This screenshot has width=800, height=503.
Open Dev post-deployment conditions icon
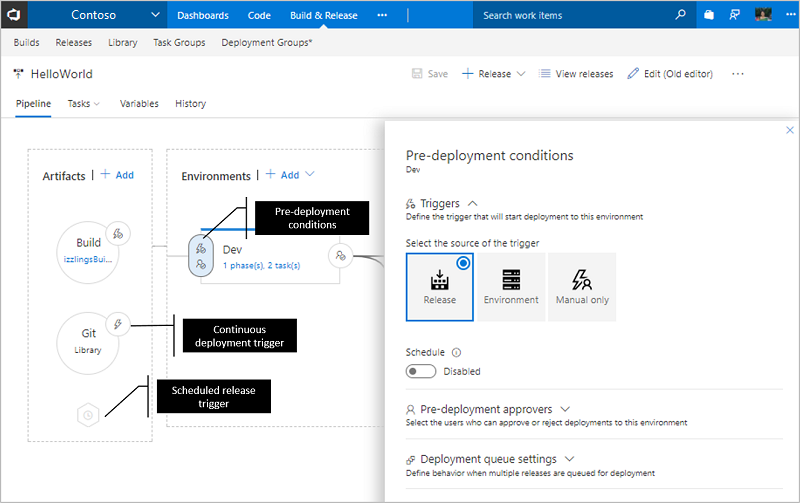340,256
